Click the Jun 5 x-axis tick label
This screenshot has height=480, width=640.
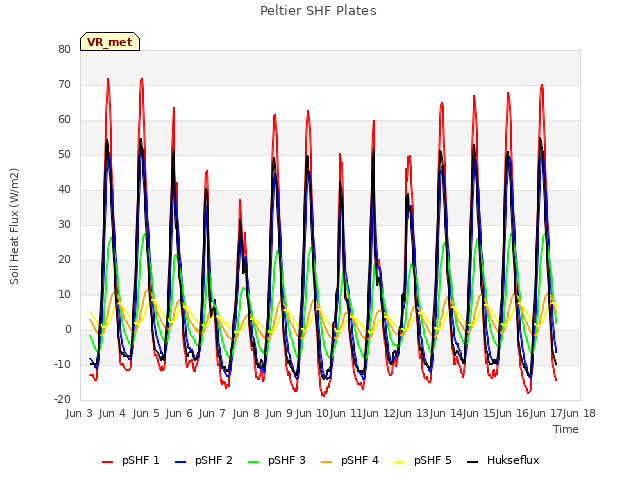tap(146, 413)
